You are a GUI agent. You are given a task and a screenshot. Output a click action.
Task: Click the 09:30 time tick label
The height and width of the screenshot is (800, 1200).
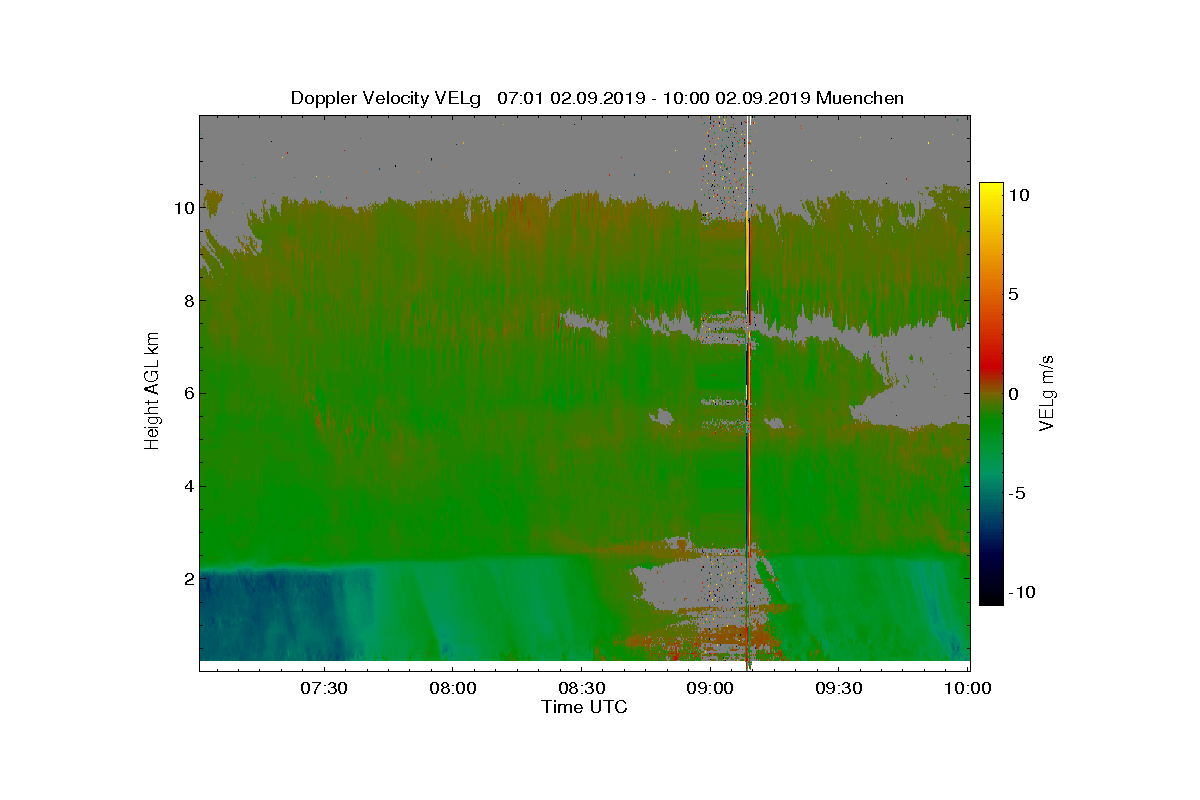click(x=840, y=688)
